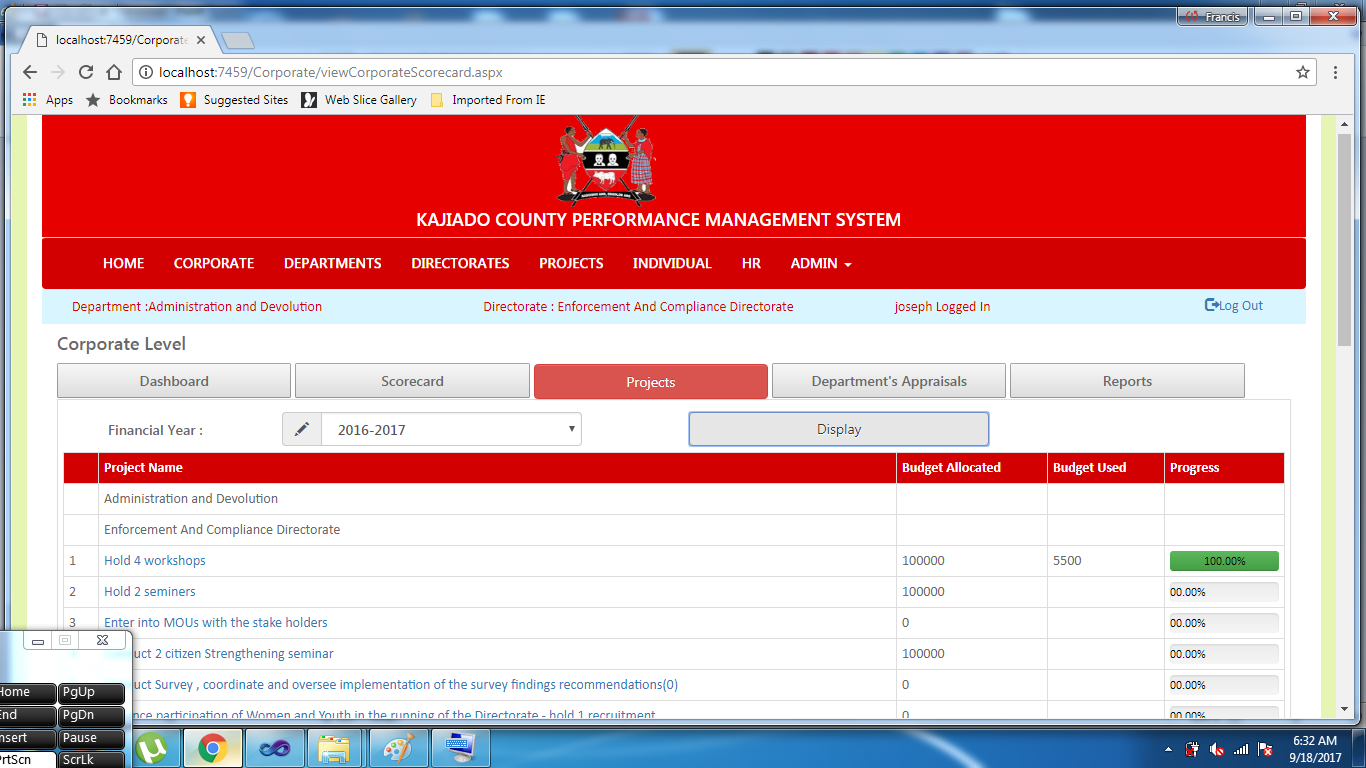
Task: Open the Hold 4 workshops project link
Action: click(155, 561)
